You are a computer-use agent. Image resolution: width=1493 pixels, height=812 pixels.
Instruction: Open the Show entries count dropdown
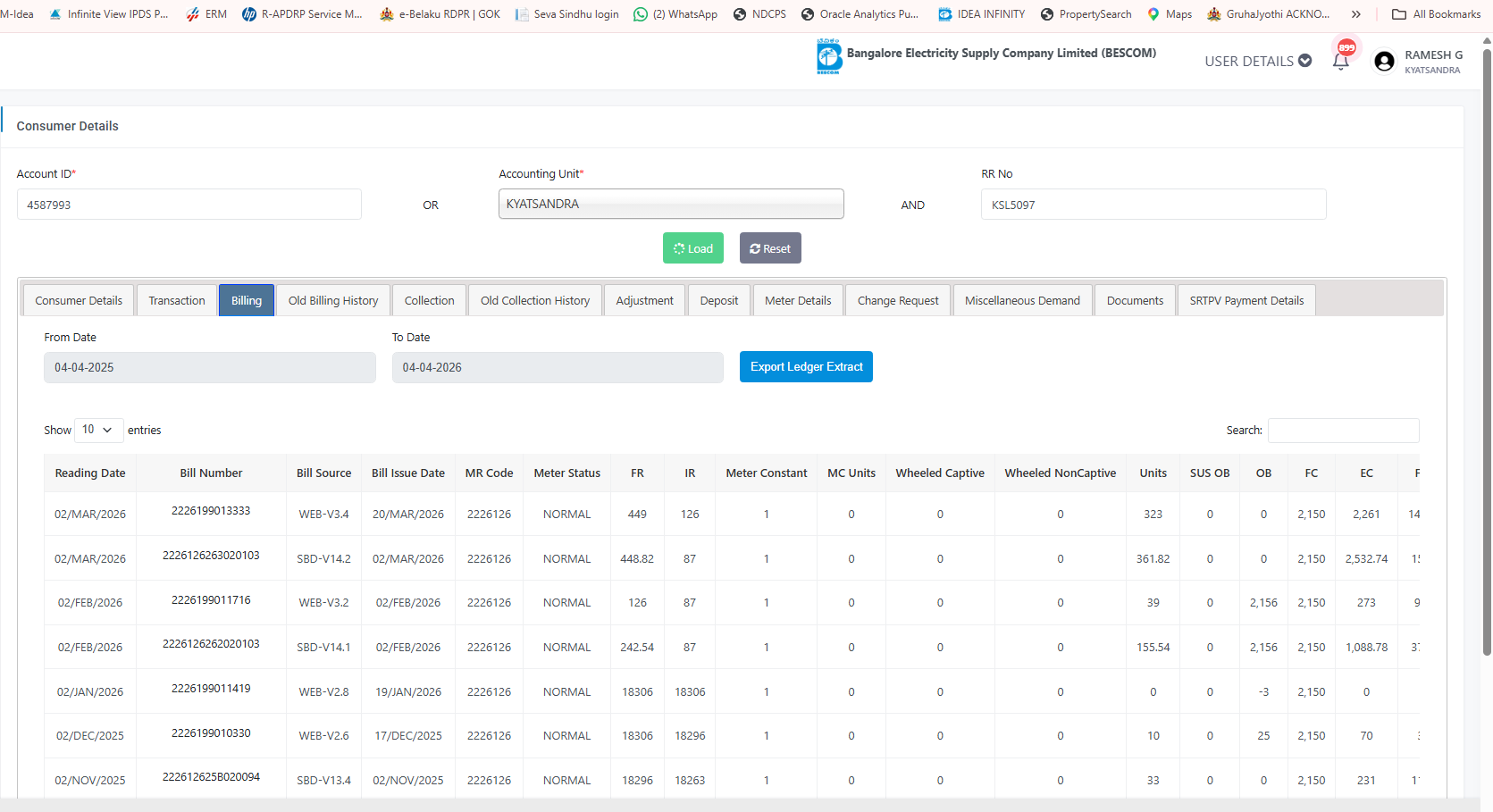(x=98, y=430)
